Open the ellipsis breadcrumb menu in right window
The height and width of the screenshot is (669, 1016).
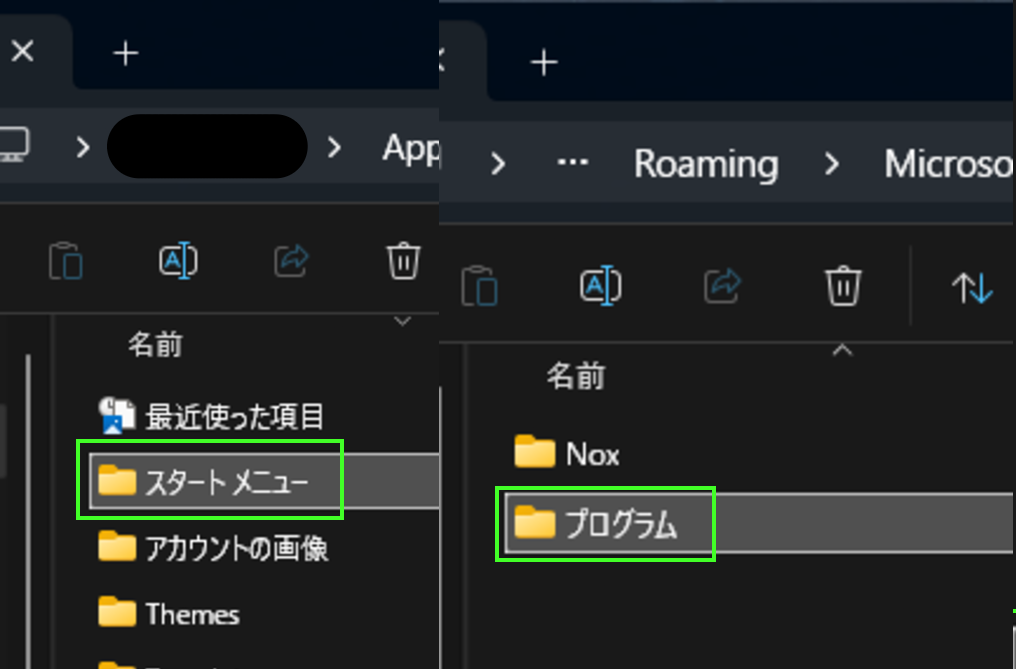(x=573, y=163)
